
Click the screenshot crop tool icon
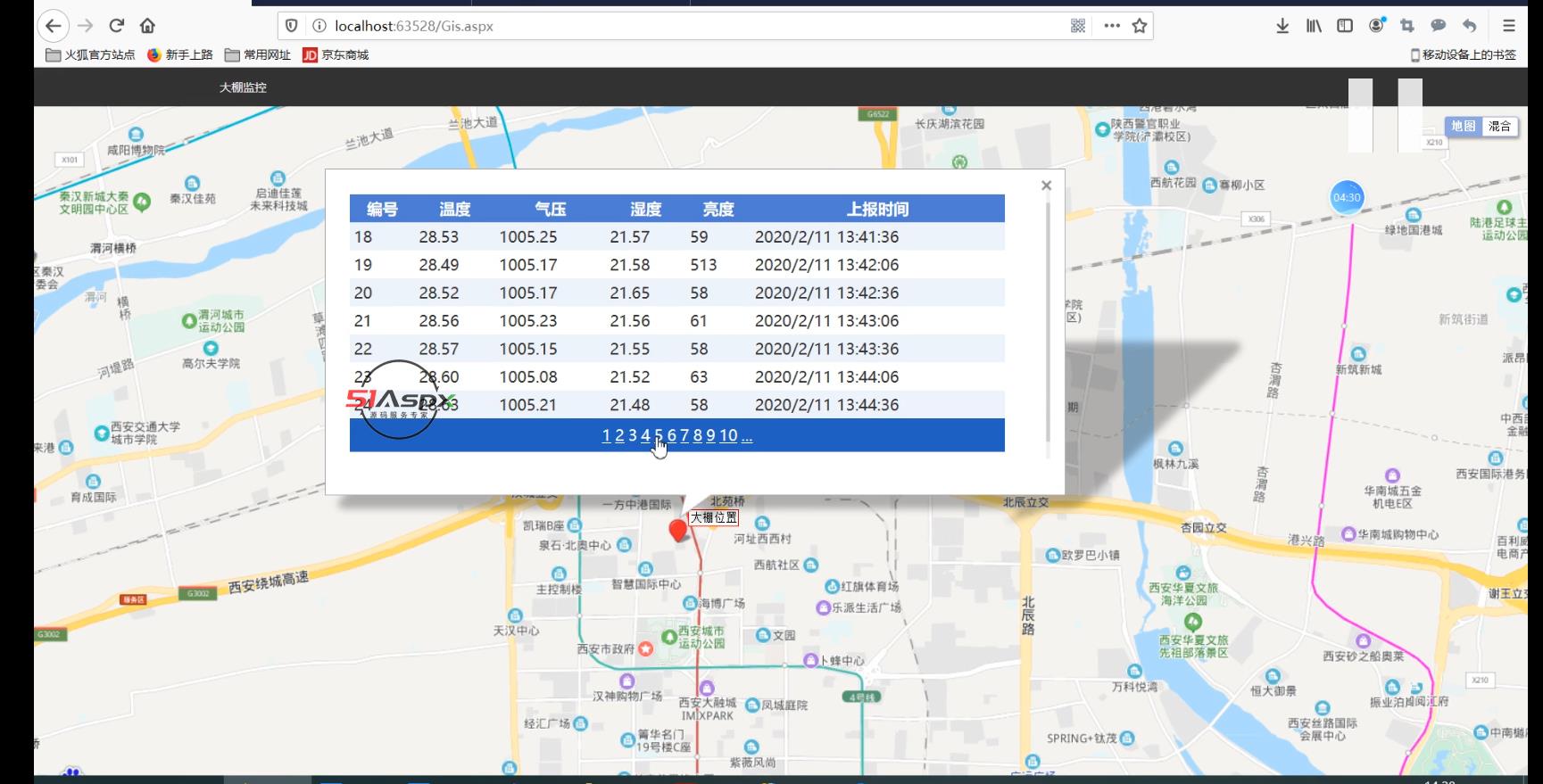[1407, 26]
